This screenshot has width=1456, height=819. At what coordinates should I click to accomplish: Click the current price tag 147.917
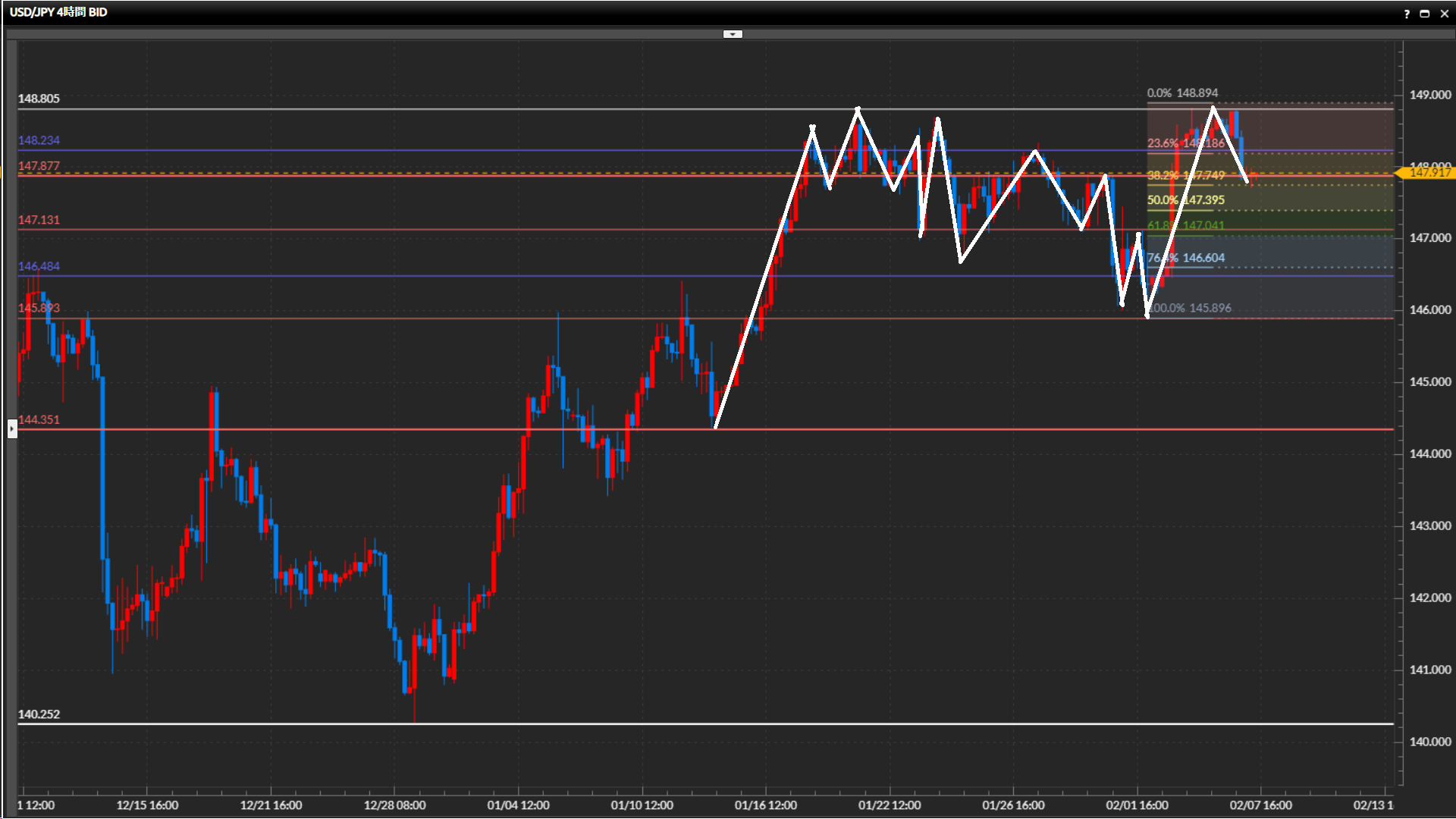point(1429,173)
